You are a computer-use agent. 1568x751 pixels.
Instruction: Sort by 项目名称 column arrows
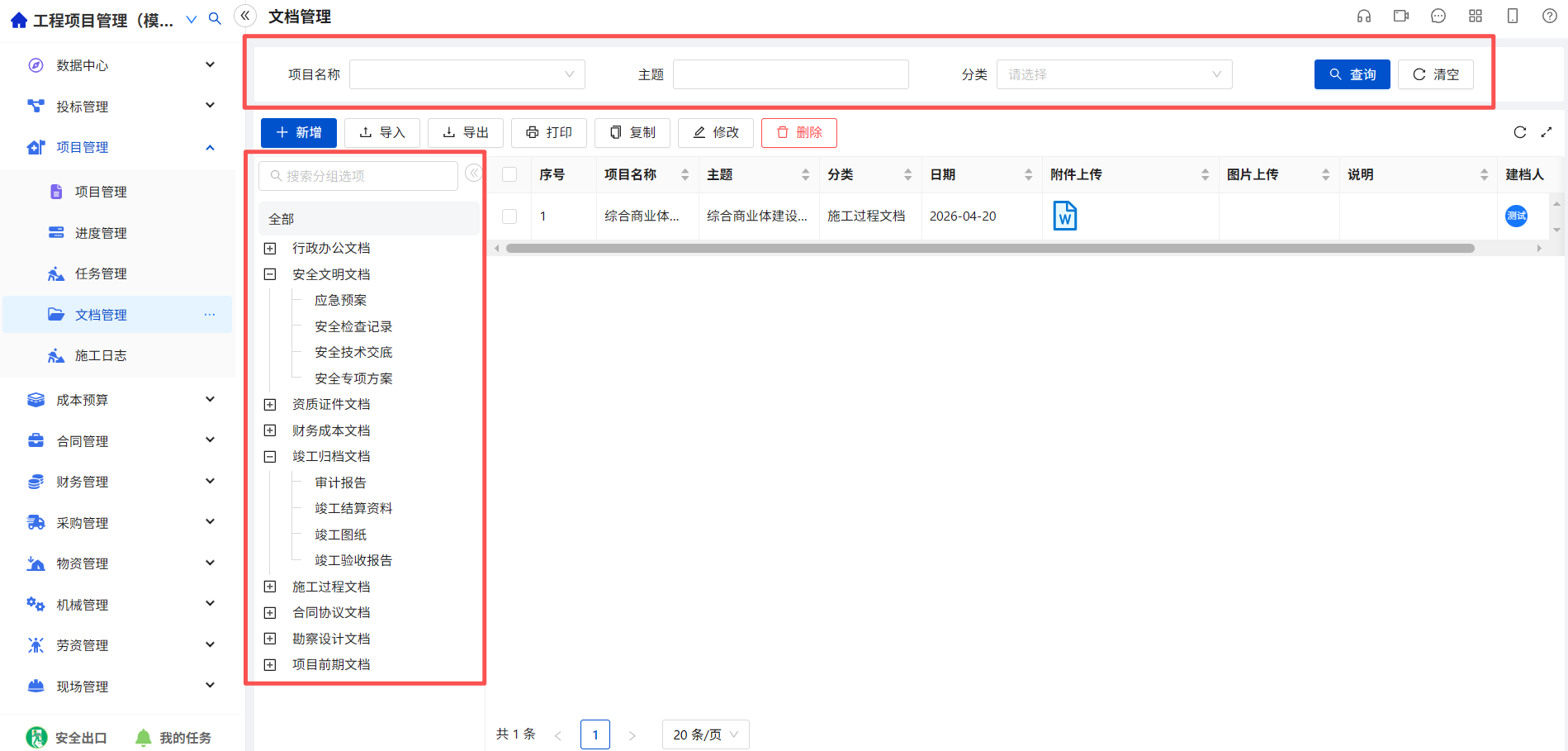pos(685,174)
